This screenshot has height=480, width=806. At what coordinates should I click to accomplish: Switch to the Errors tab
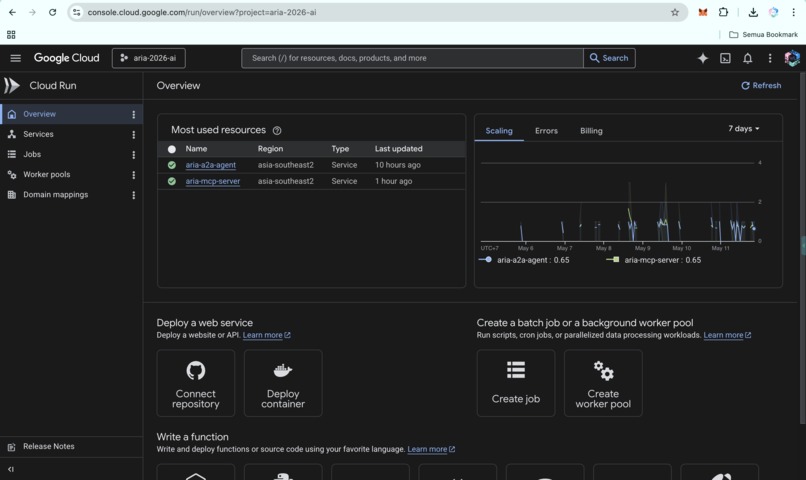click(546, 131)
